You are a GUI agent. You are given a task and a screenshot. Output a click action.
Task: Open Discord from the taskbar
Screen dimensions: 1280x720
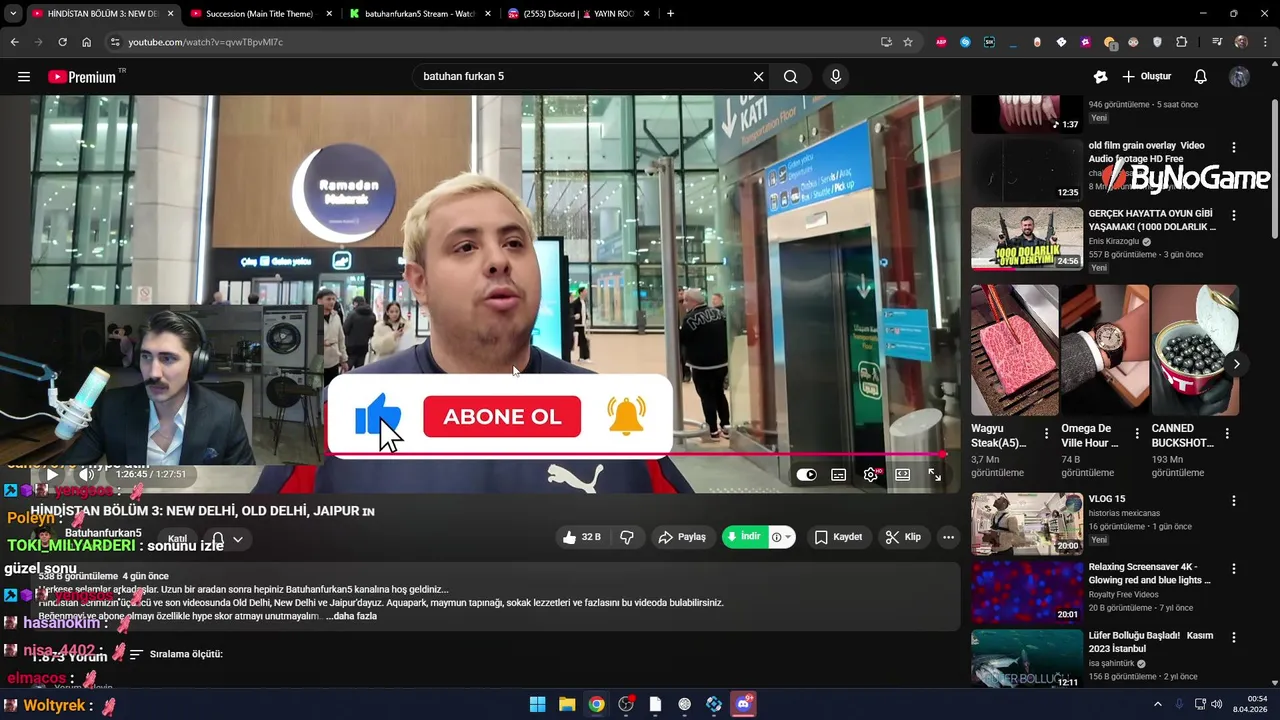pyautogui.click(x=743, y=704)
